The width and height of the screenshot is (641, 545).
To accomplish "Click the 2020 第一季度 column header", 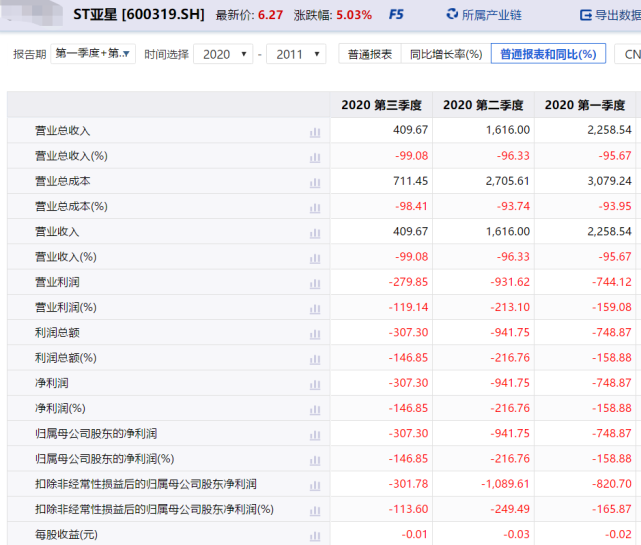I will [585, 105].
